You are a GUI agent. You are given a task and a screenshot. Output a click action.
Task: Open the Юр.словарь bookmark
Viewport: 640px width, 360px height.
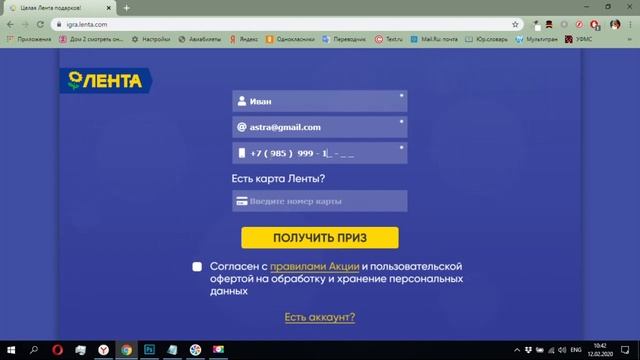pyautogui.click(x=487, y=39)
